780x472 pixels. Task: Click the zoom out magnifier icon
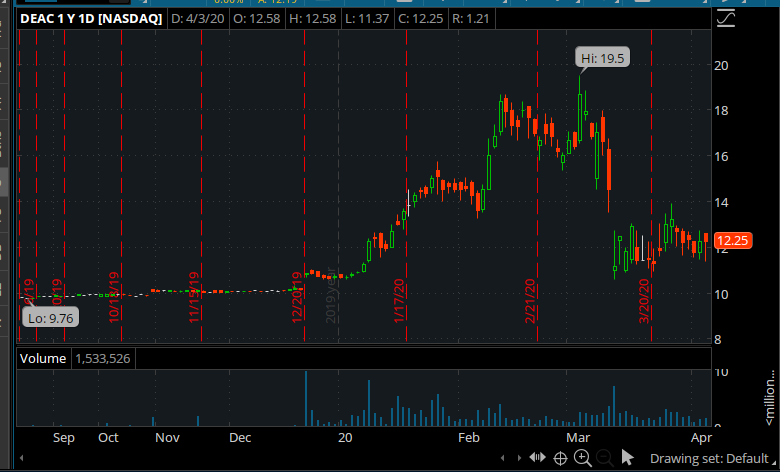point(604,458)
